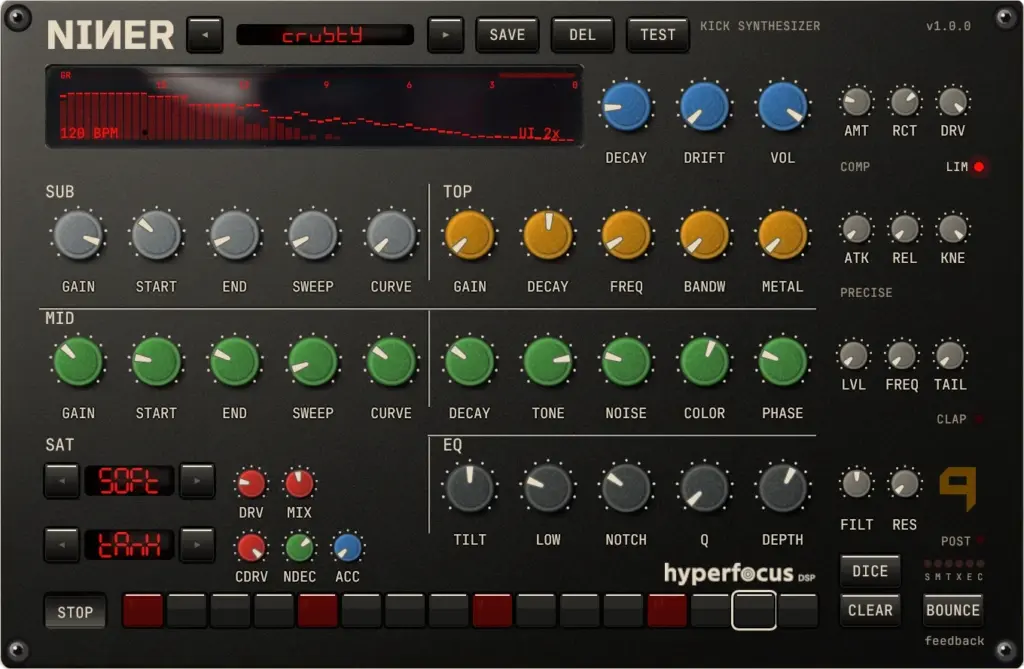
Task: Click the red CDRV knob
Action: 251,548
